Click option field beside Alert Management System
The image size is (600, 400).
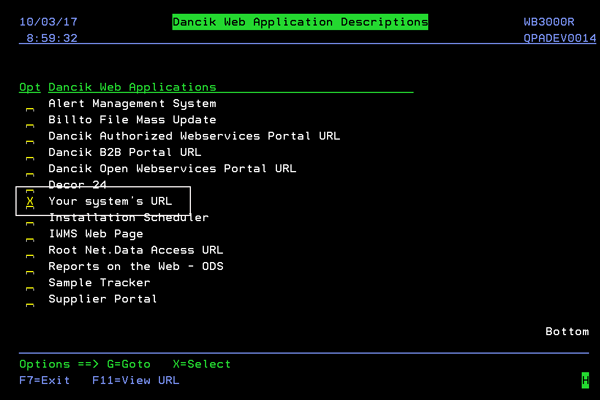coord(30,104)
